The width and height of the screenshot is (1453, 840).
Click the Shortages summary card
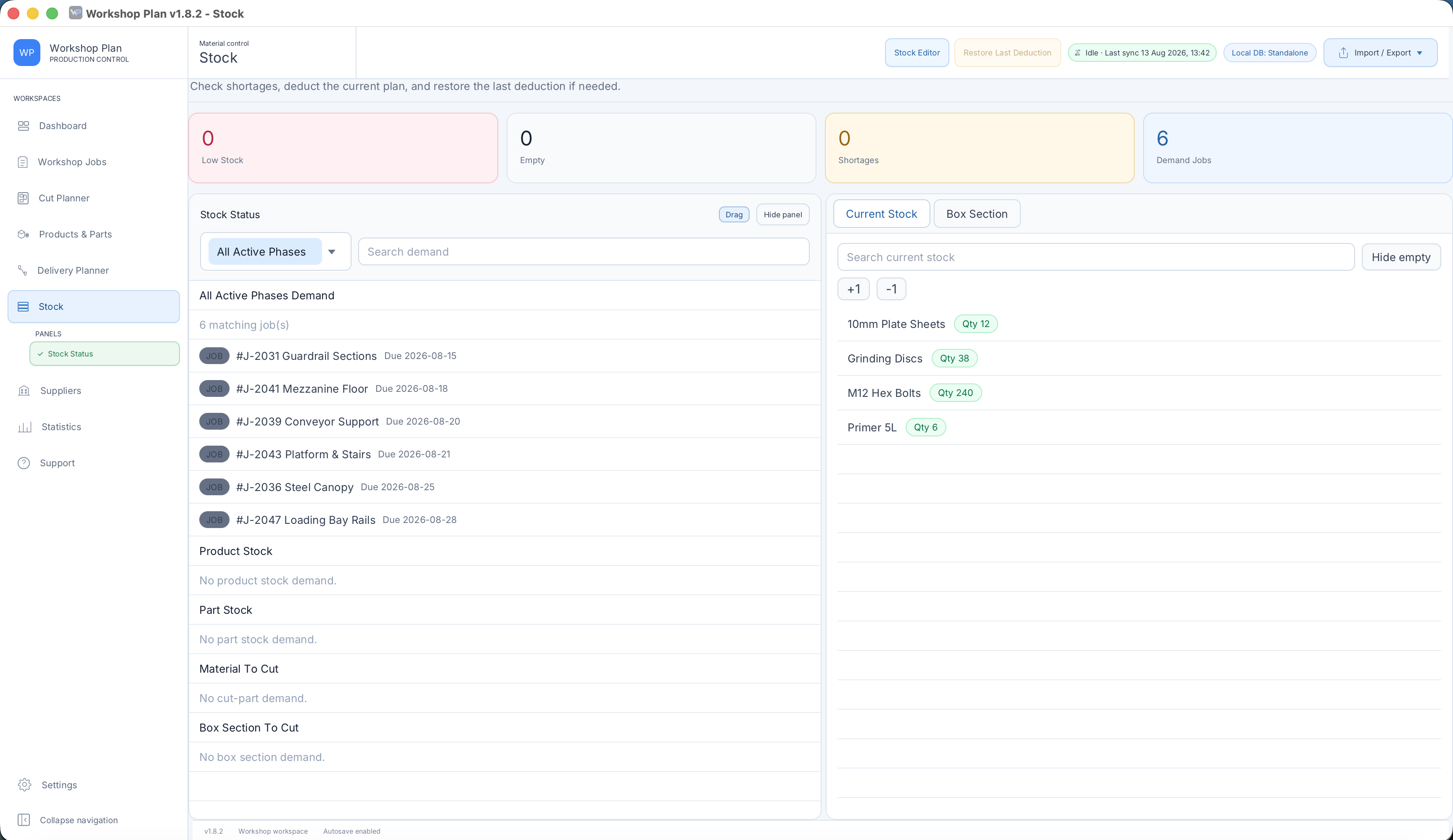980,148
